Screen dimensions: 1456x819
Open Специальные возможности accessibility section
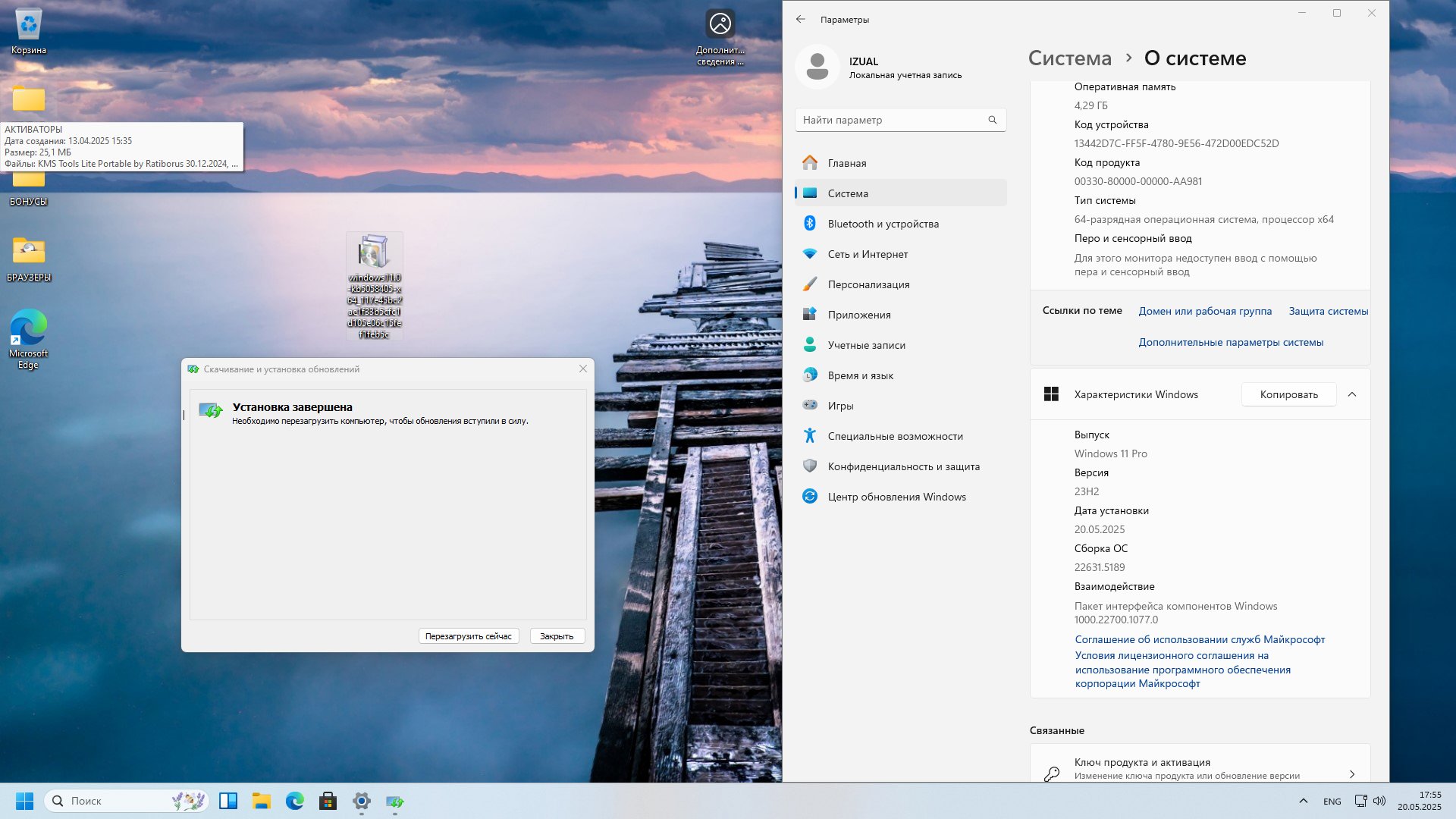895,436
